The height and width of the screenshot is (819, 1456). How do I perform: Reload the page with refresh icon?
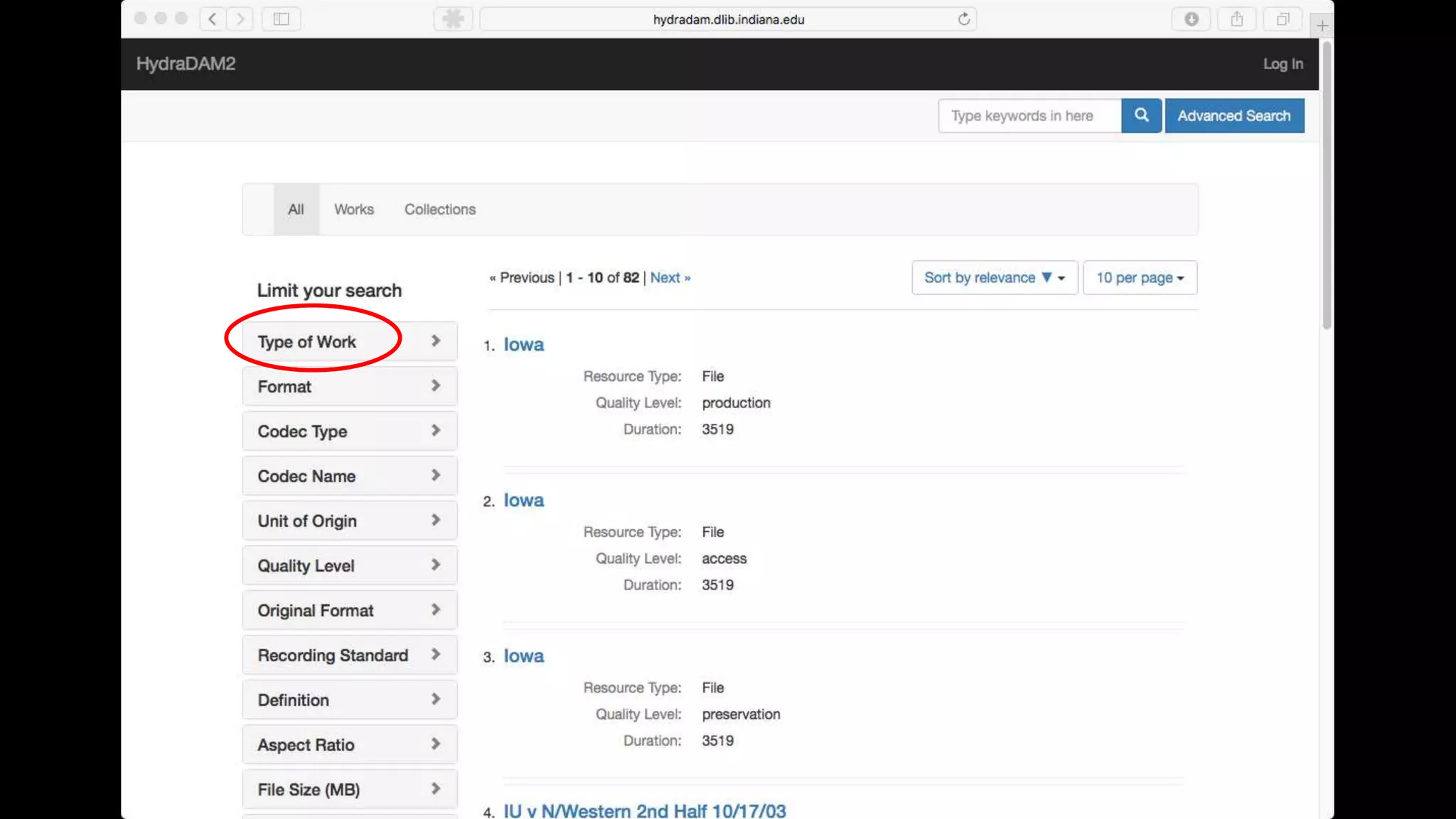[x=963, y=19]
